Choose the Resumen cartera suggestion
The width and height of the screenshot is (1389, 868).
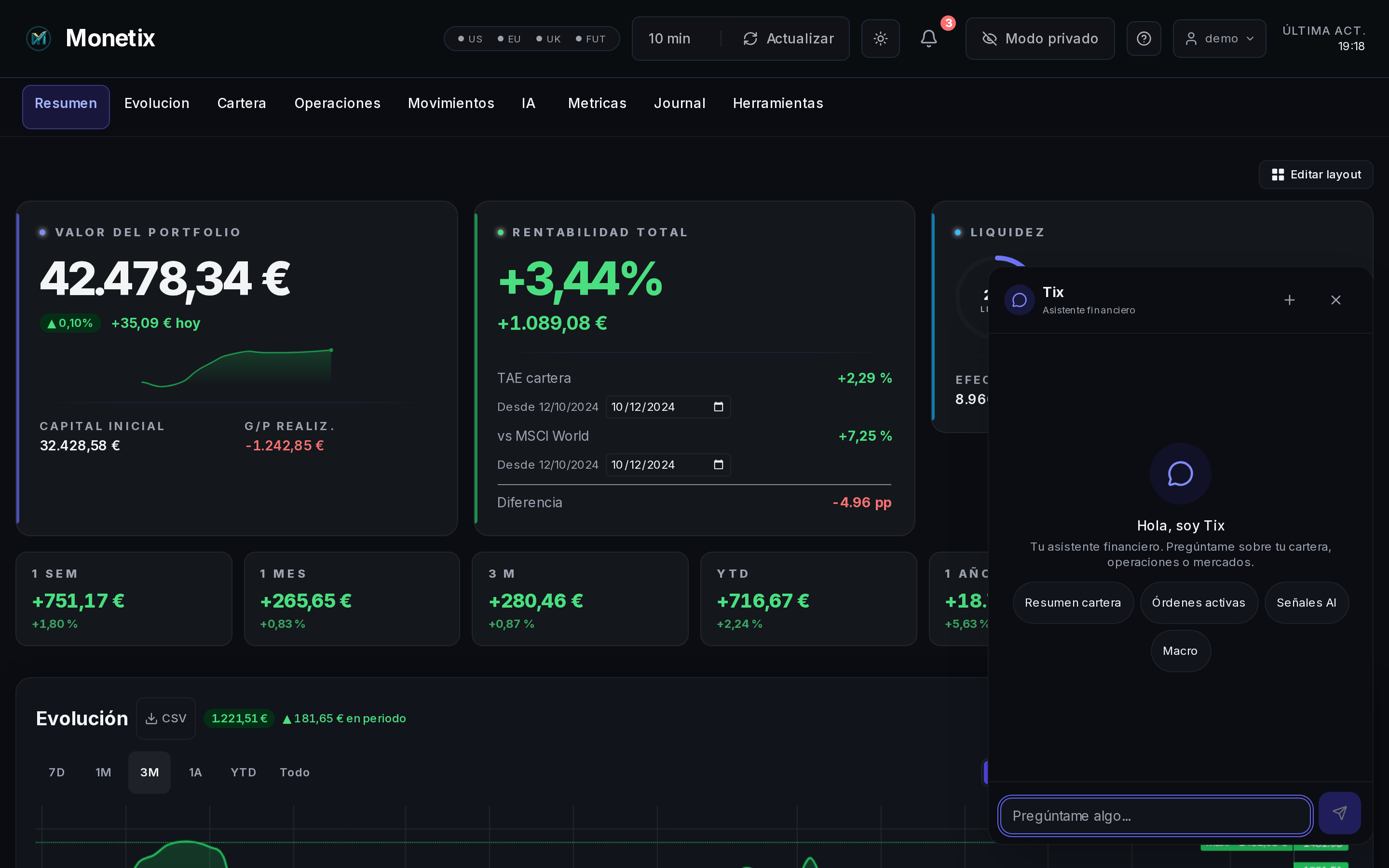click(1072, 603)
